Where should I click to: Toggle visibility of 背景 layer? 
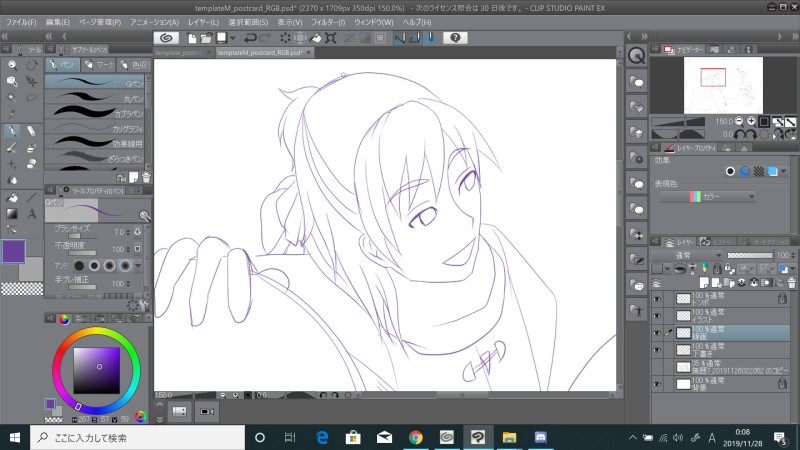(x=657, y=384)
